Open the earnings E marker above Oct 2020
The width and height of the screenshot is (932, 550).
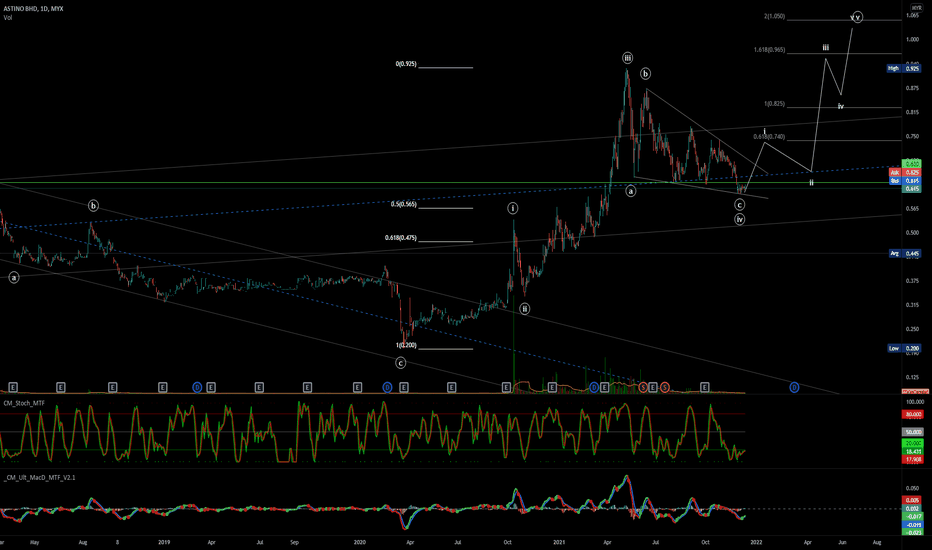coord(506,387)
